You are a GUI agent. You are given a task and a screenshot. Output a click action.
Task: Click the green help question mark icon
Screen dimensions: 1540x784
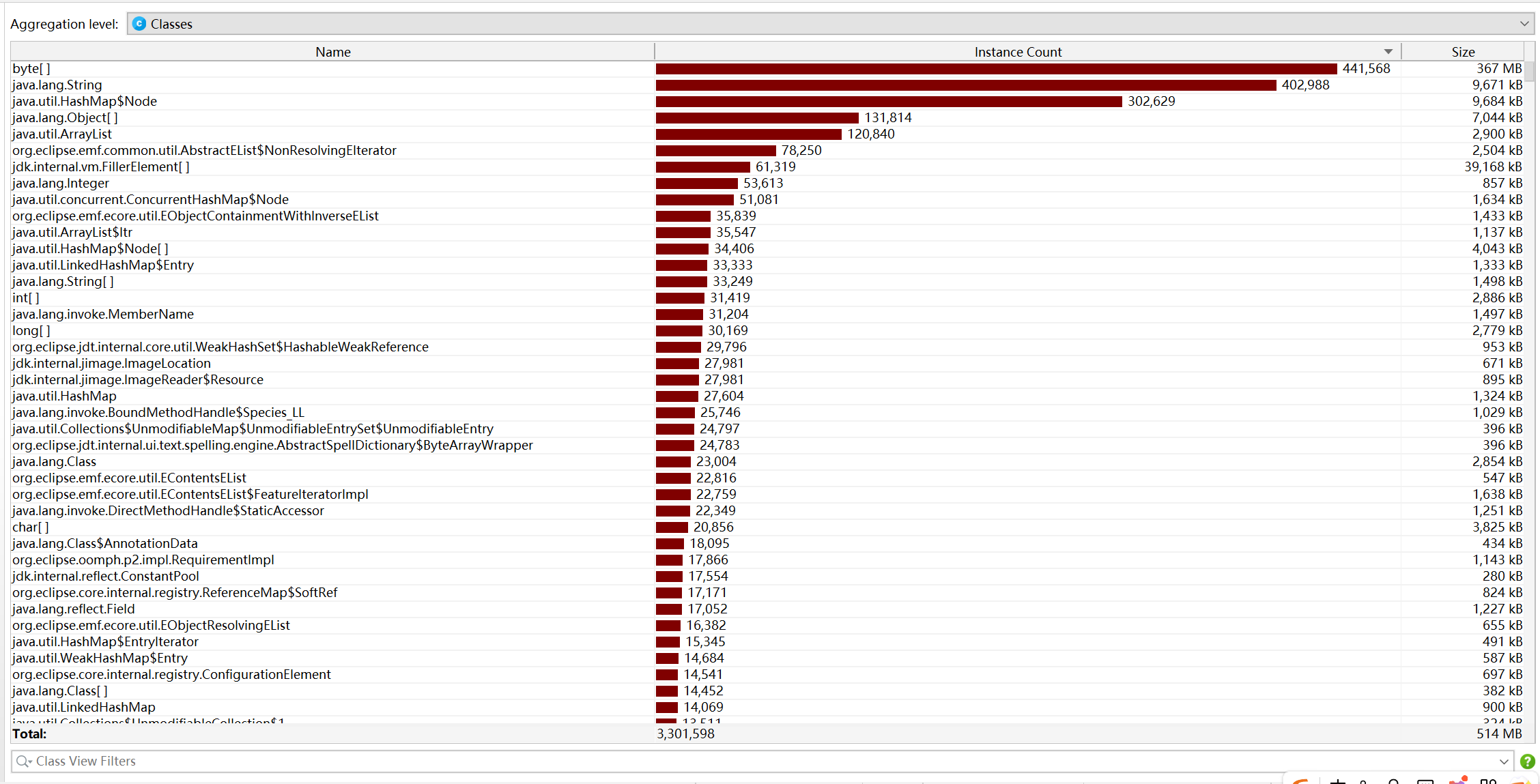tap(1528, 761)
